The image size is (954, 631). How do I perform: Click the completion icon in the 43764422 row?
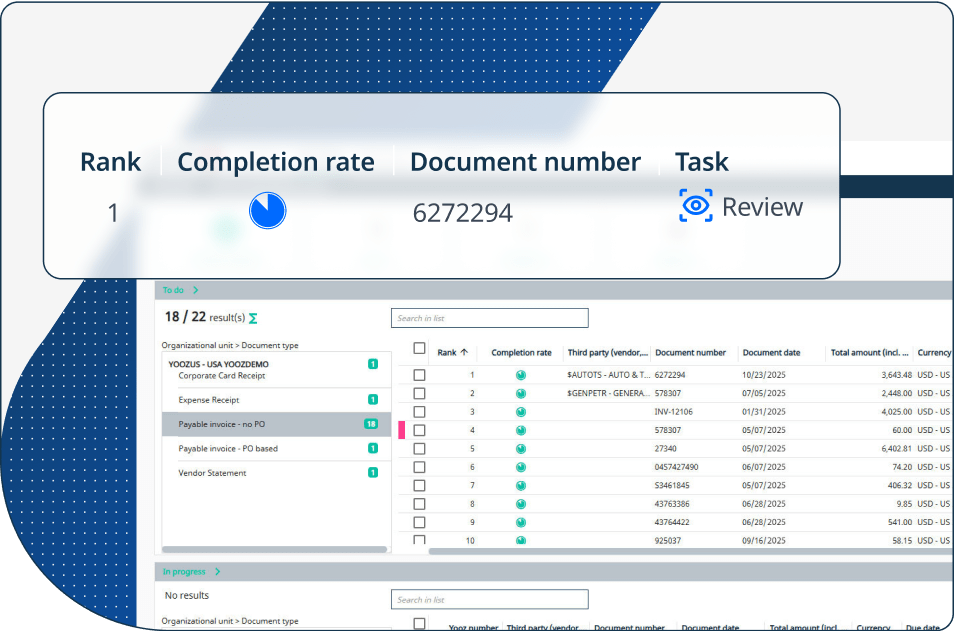click(x=521, y=522)
